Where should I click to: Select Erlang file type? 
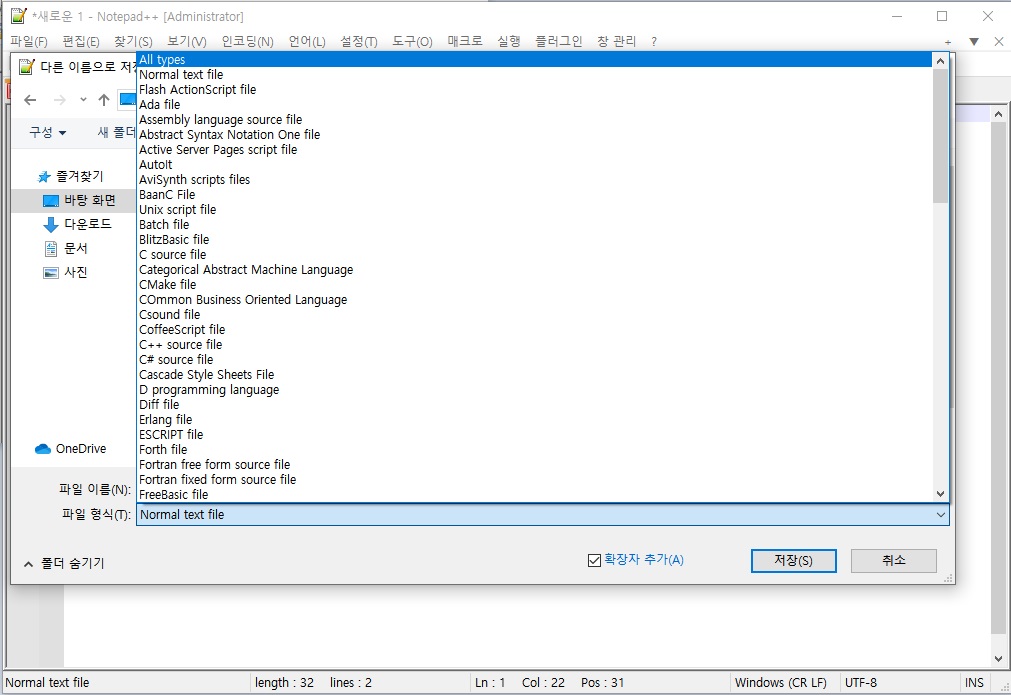[535, 419]
